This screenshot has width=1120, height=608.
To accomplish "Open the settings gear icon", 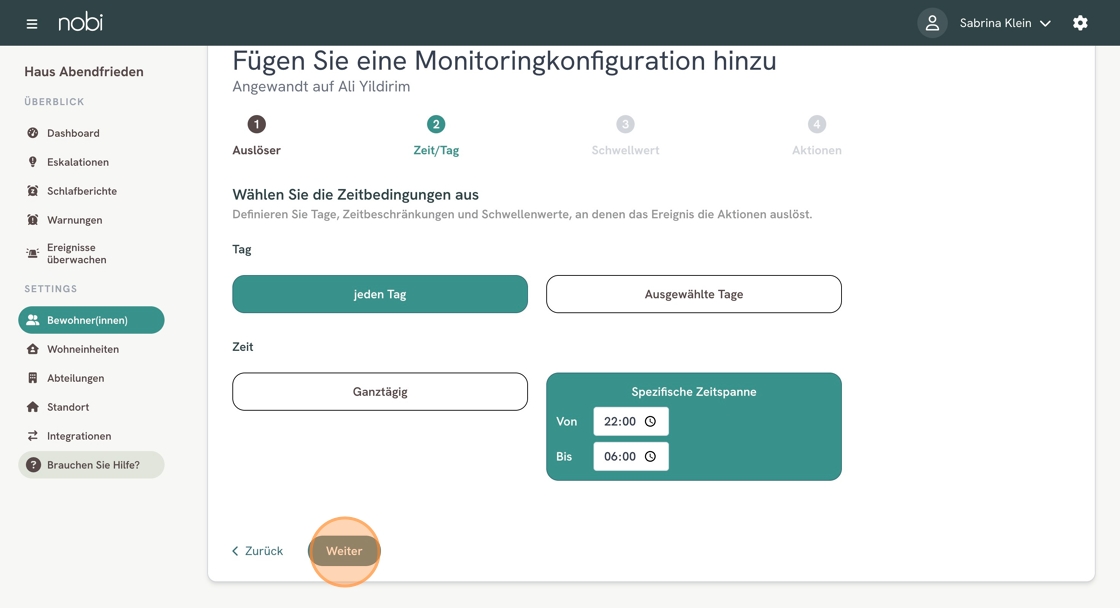I will (x=1080, y=23).
